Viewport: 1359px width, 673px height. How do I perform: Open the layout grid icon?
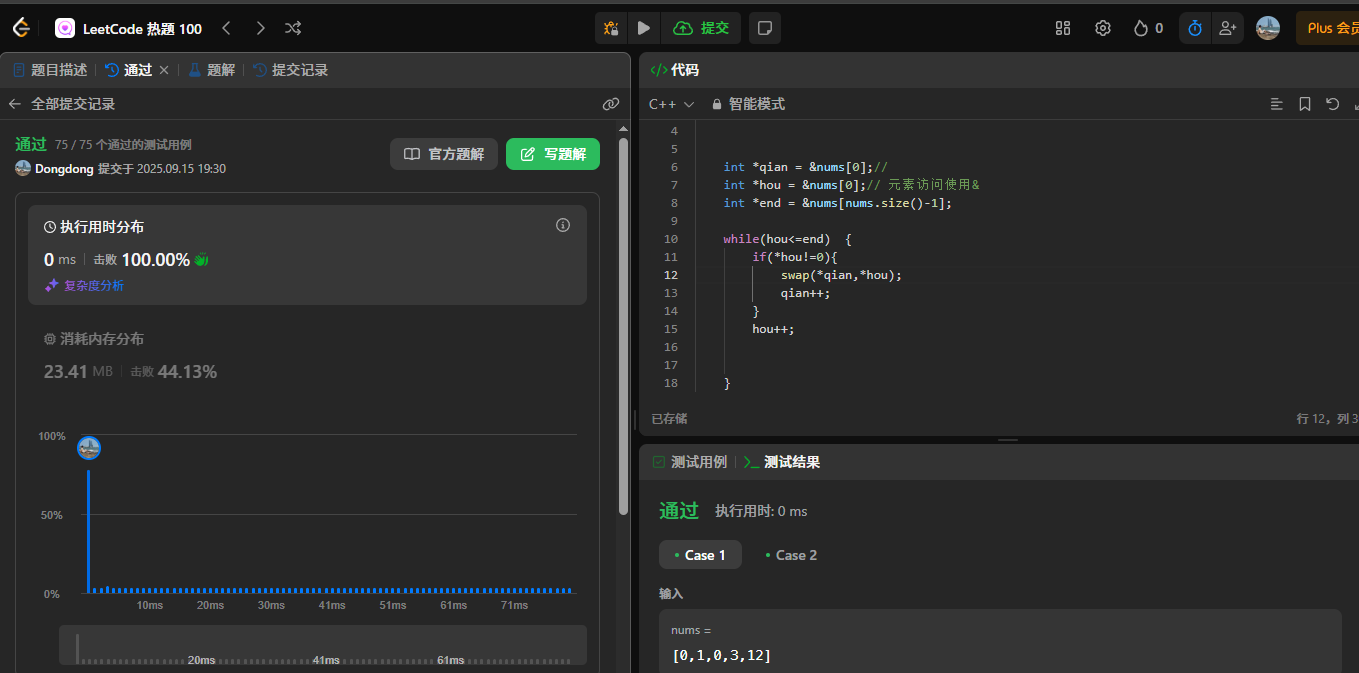coord(1063,28)
